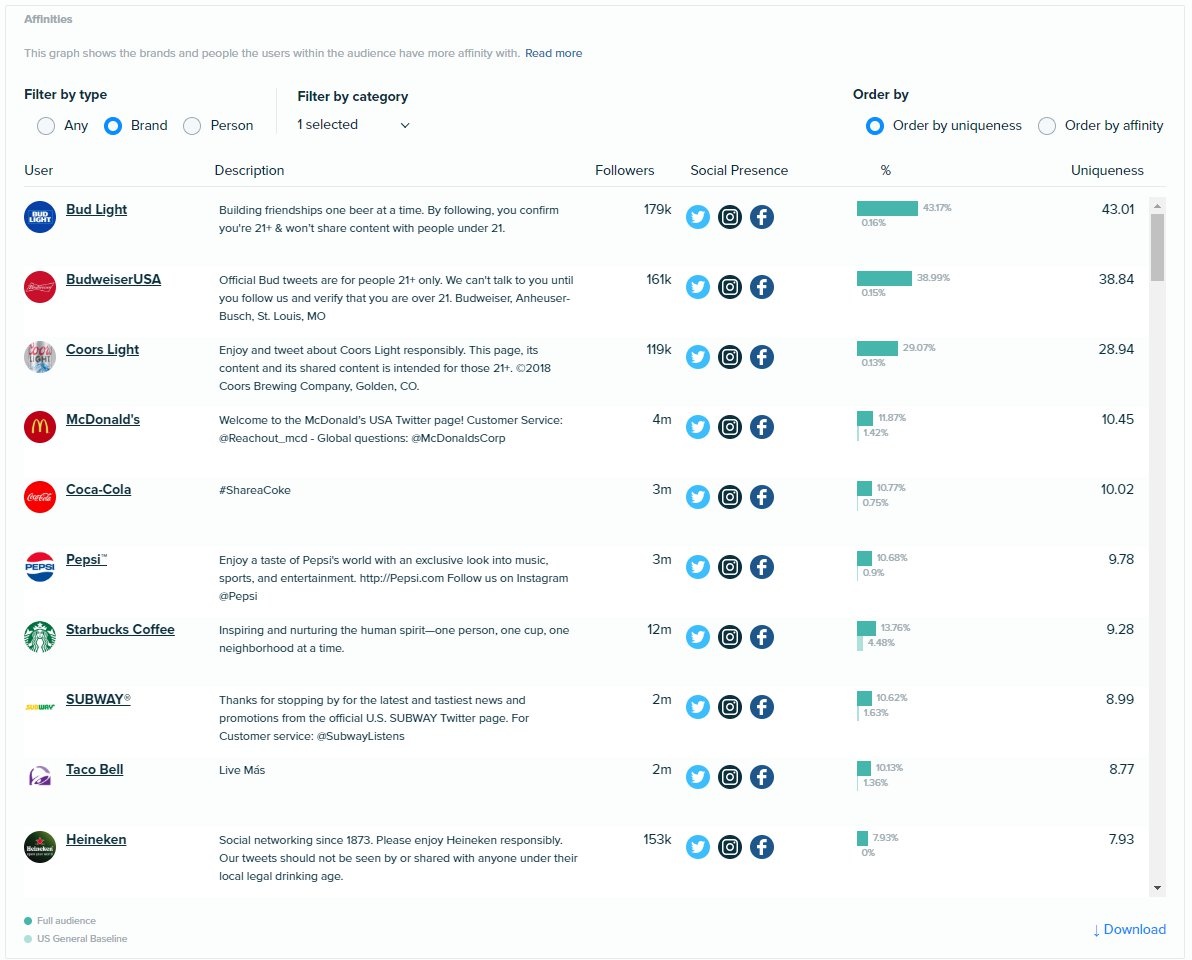Download the affinities data
This screenshot has width=1192, height=960.
[1129, 929]
